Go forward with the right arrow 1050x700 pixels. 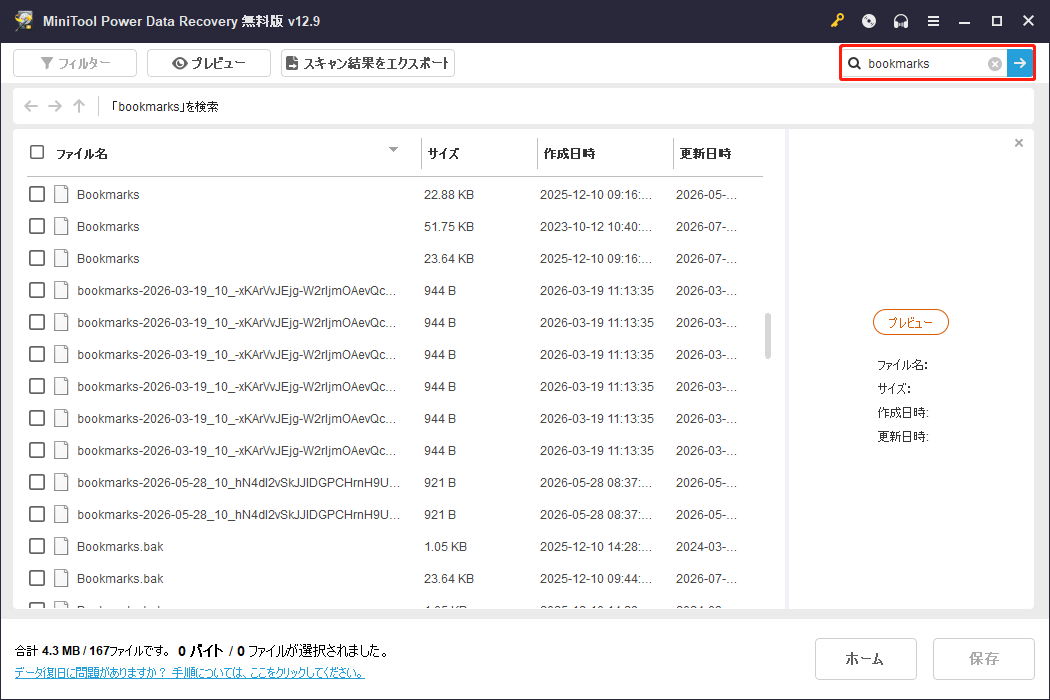click(55, 106)
